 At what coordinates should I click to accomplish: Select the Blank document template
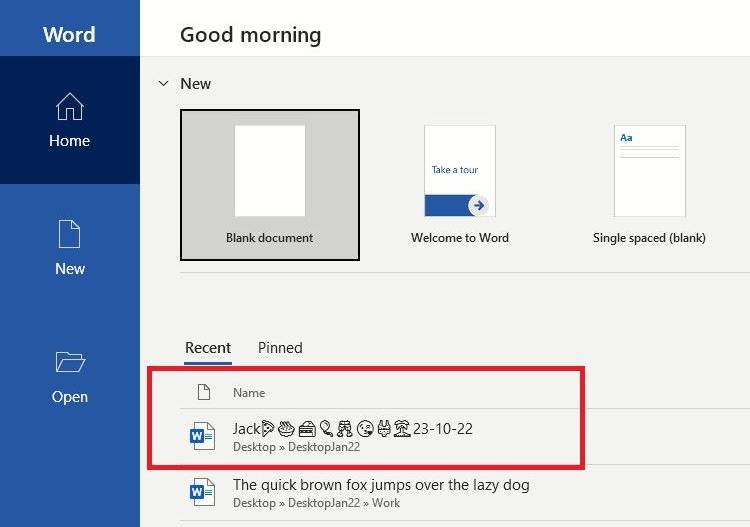click(x=270, y=185)
